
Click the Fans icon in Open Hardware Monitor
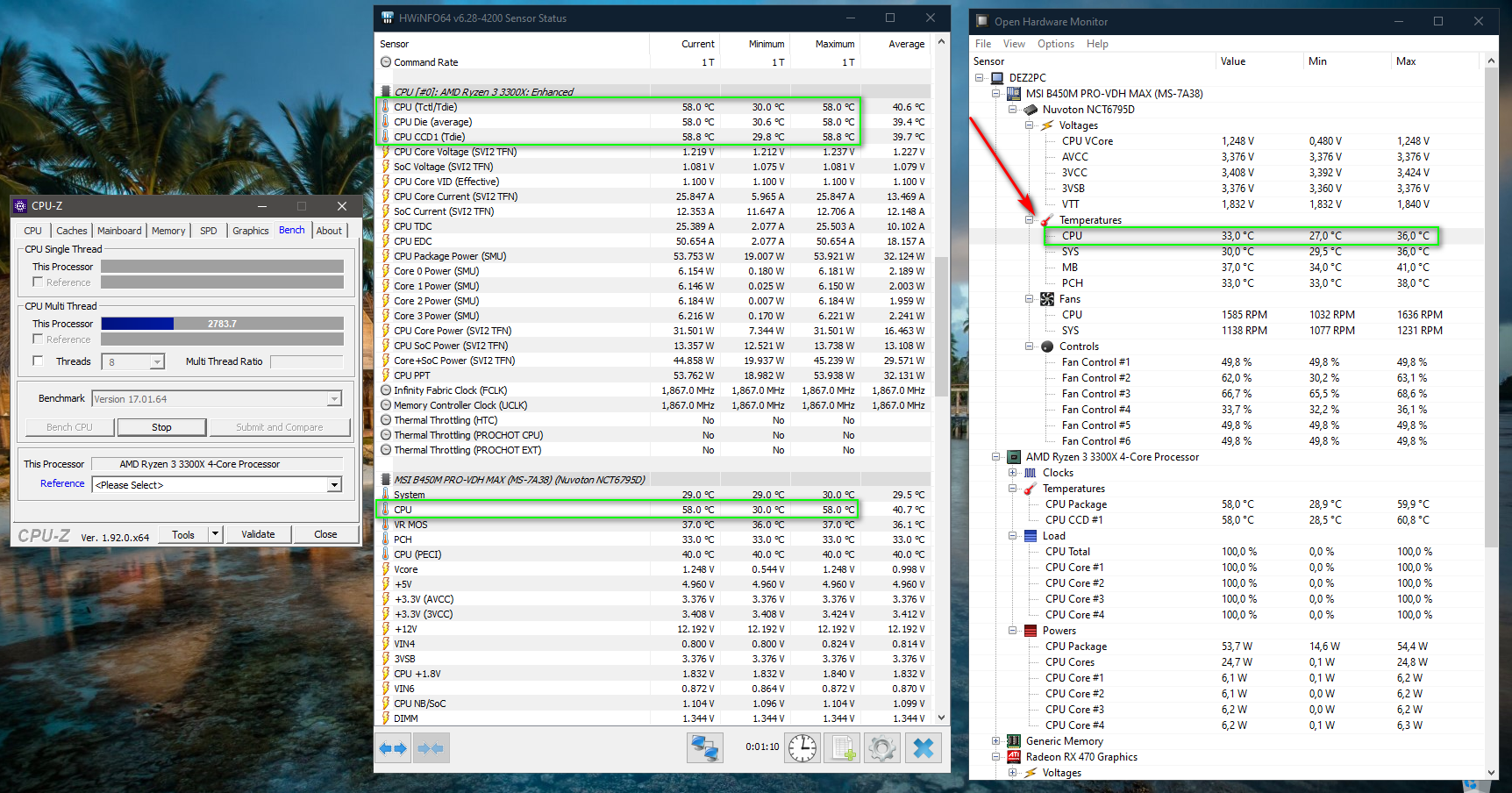[x=1047, y=299]
